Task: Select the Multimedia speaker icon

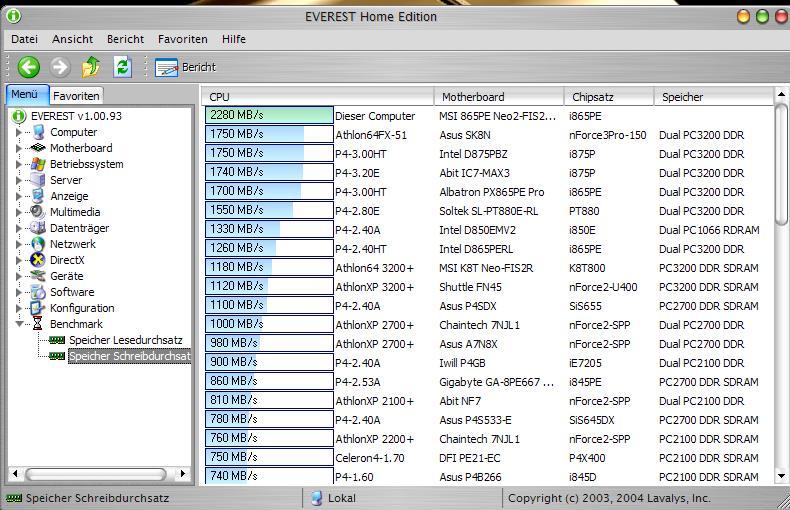Action: 38,212
